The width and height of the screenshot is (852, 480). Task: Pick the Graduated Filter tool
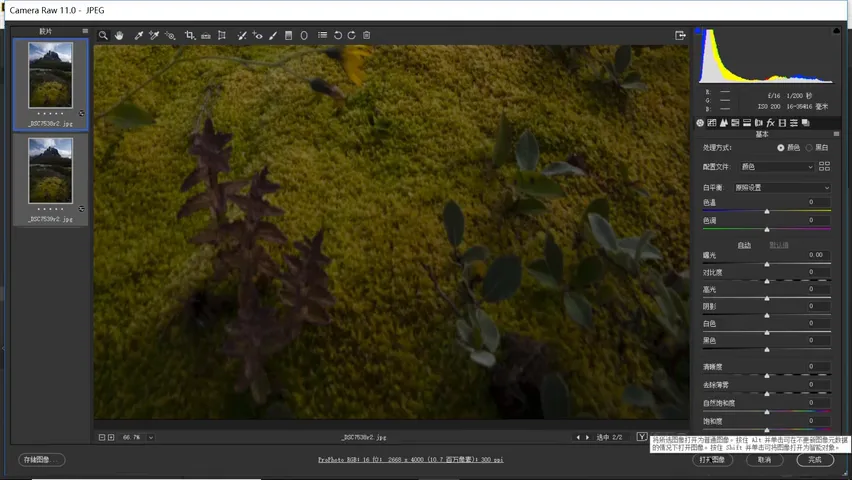(289, 35)
